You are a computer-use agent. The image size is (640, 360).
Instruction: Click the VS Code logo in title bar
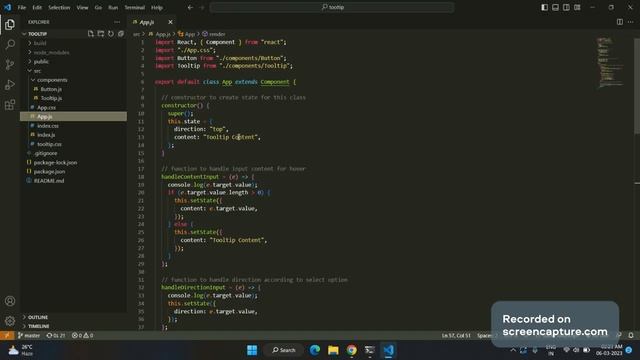pos(7,7)
